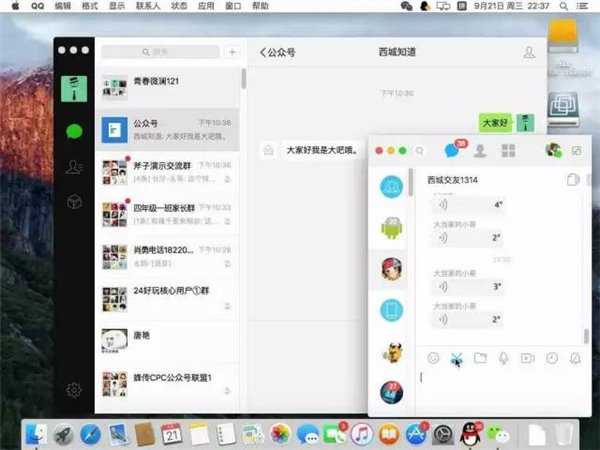Switch to QQ contacts tab
The image size is (600, 450).
[481, 150]
